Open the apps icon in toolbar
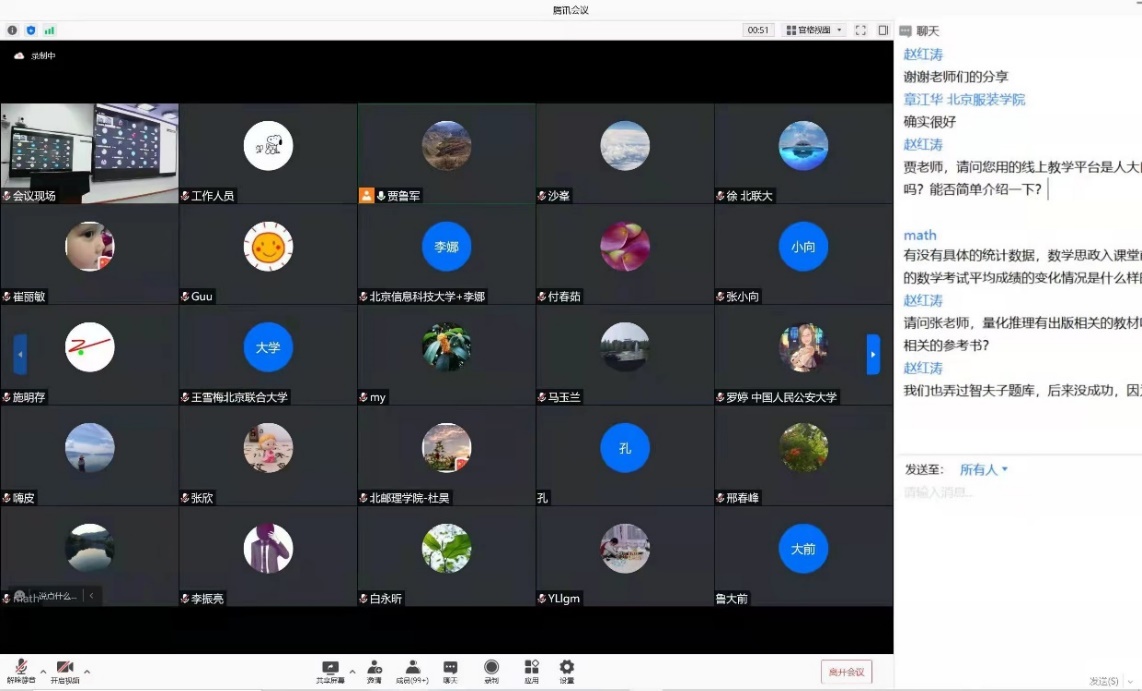The image size is (1142, 691). (x=531, y=668)
